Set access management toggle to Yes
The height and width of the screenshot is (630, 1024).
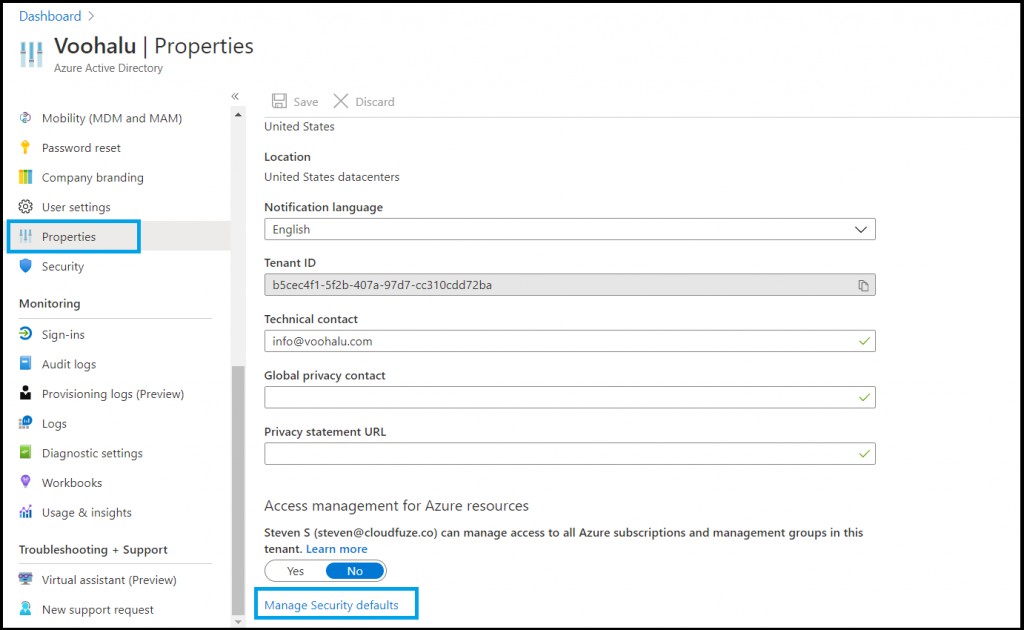click(295, 571)
